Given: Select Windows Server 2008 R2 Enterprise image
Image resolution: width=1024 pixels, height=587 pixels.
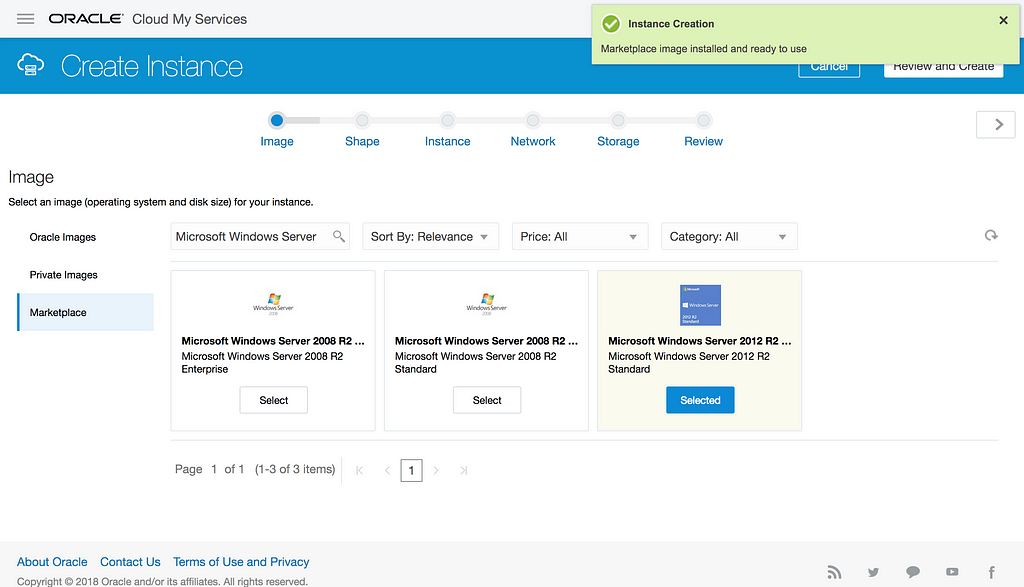Looking at the screenshot, I should (274, 400).
